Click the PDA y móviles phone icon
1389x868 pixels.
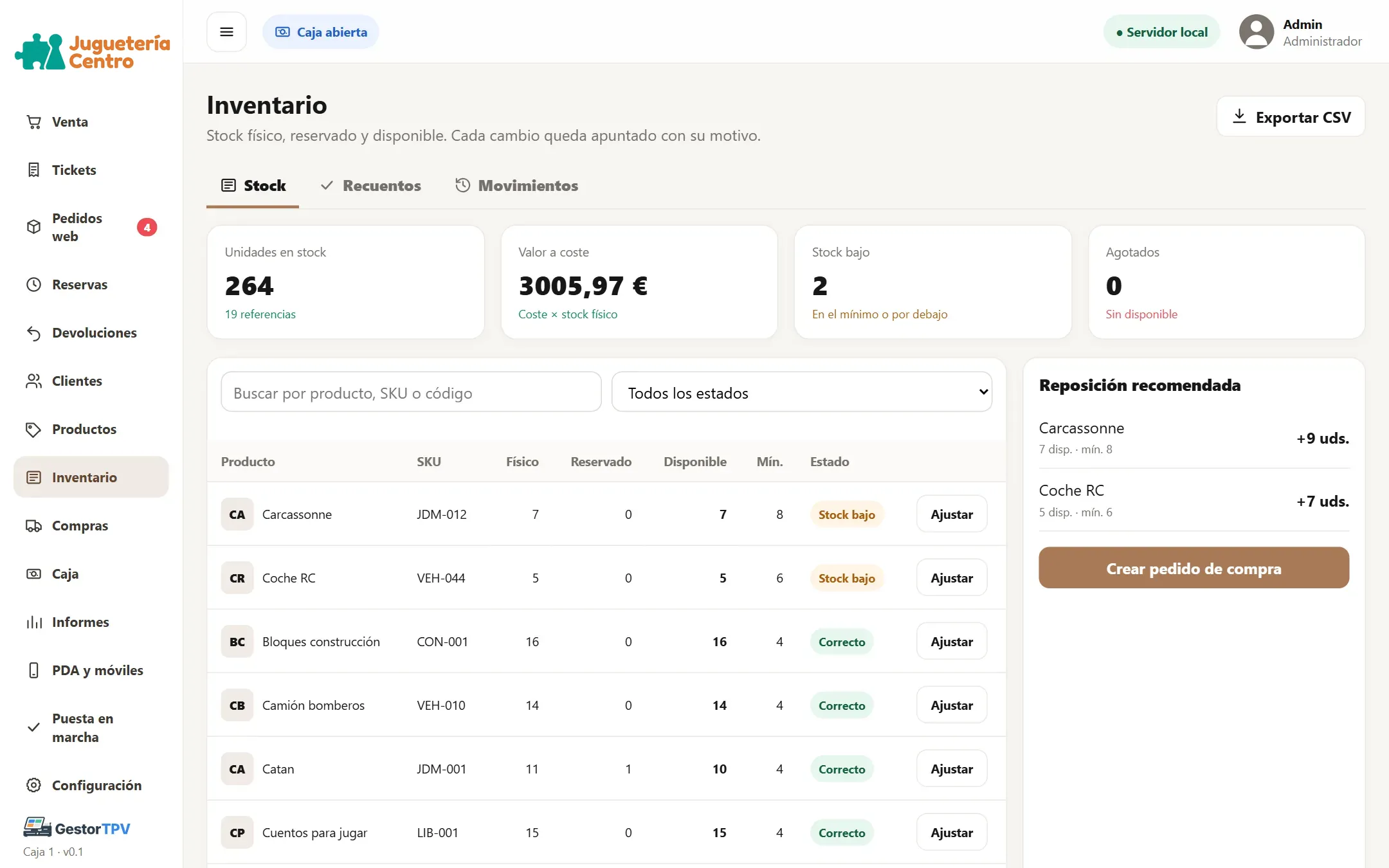[33, 670]
